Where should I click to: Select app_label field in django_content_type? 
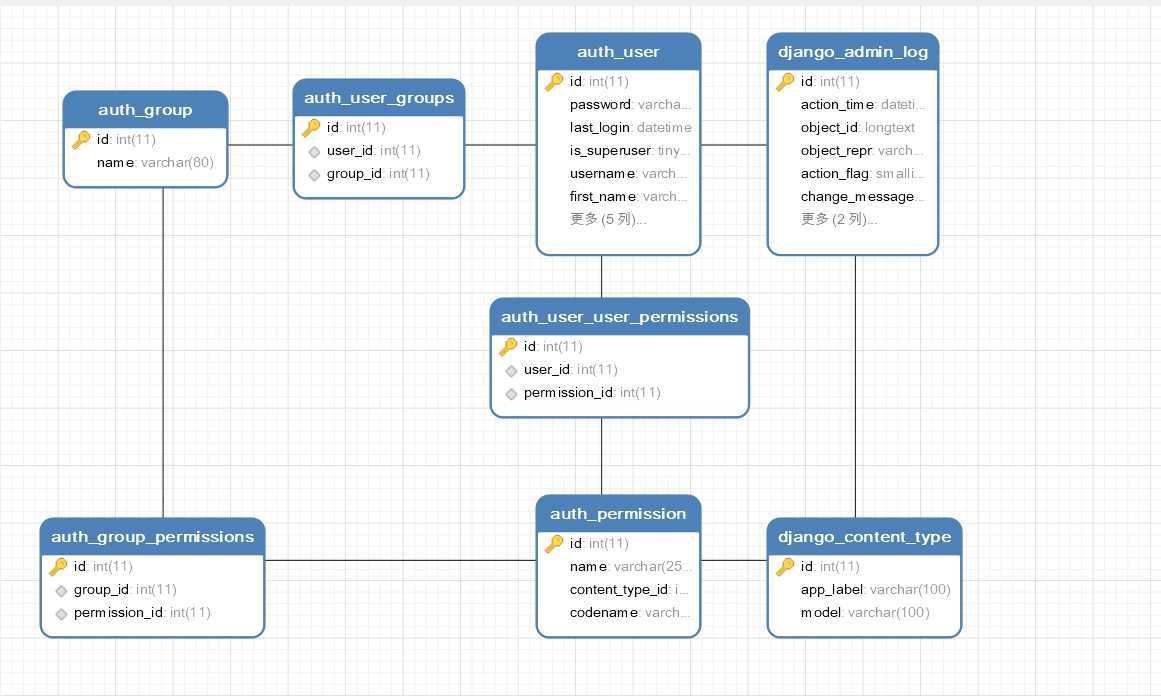pos(875,589)
